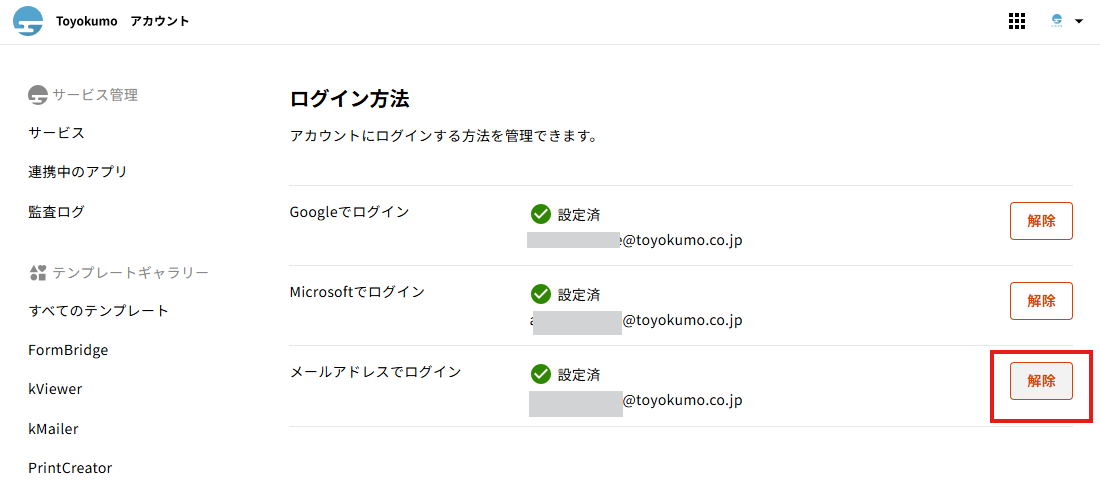Open FormBridge templates

[x=68, y=350]
